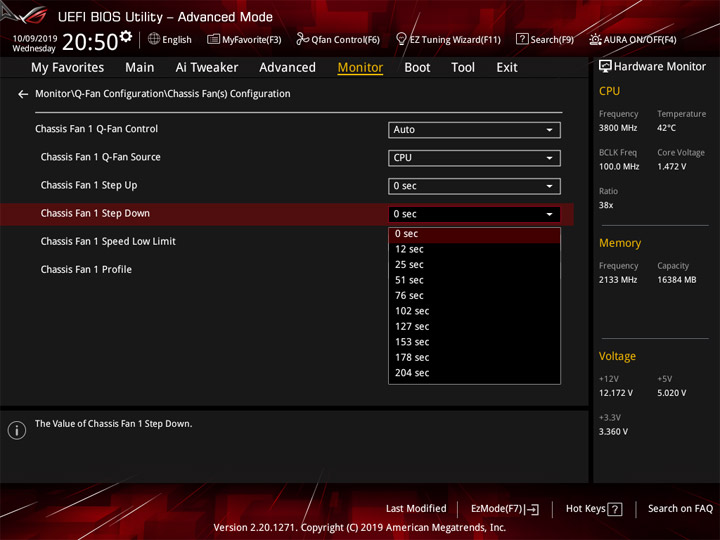Click CPU temperature value 42°C
This screenshot has height=540, width=720.
tap(666, 128)
